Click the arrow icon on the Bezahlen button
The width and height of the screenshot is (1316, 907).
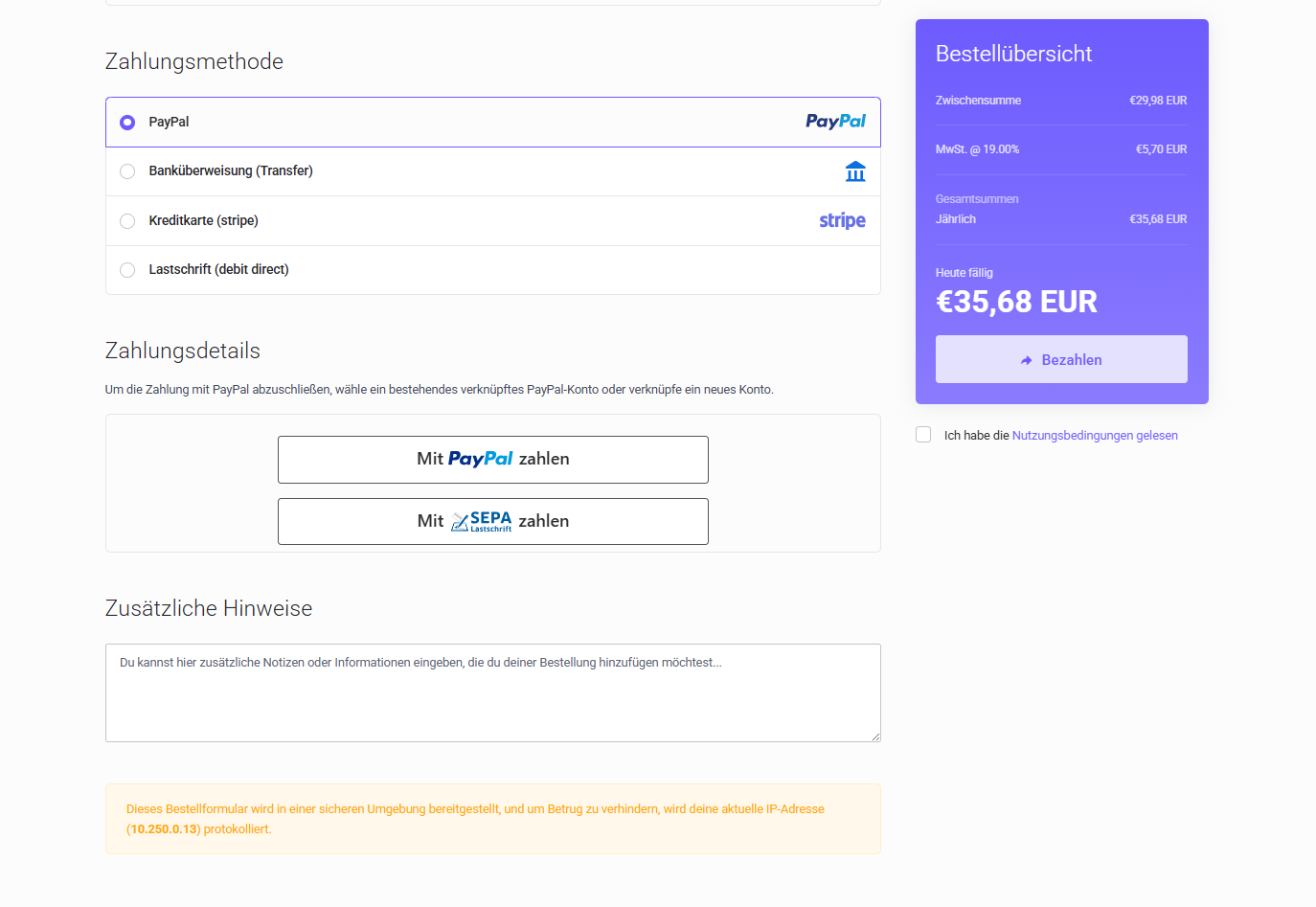1027,360
